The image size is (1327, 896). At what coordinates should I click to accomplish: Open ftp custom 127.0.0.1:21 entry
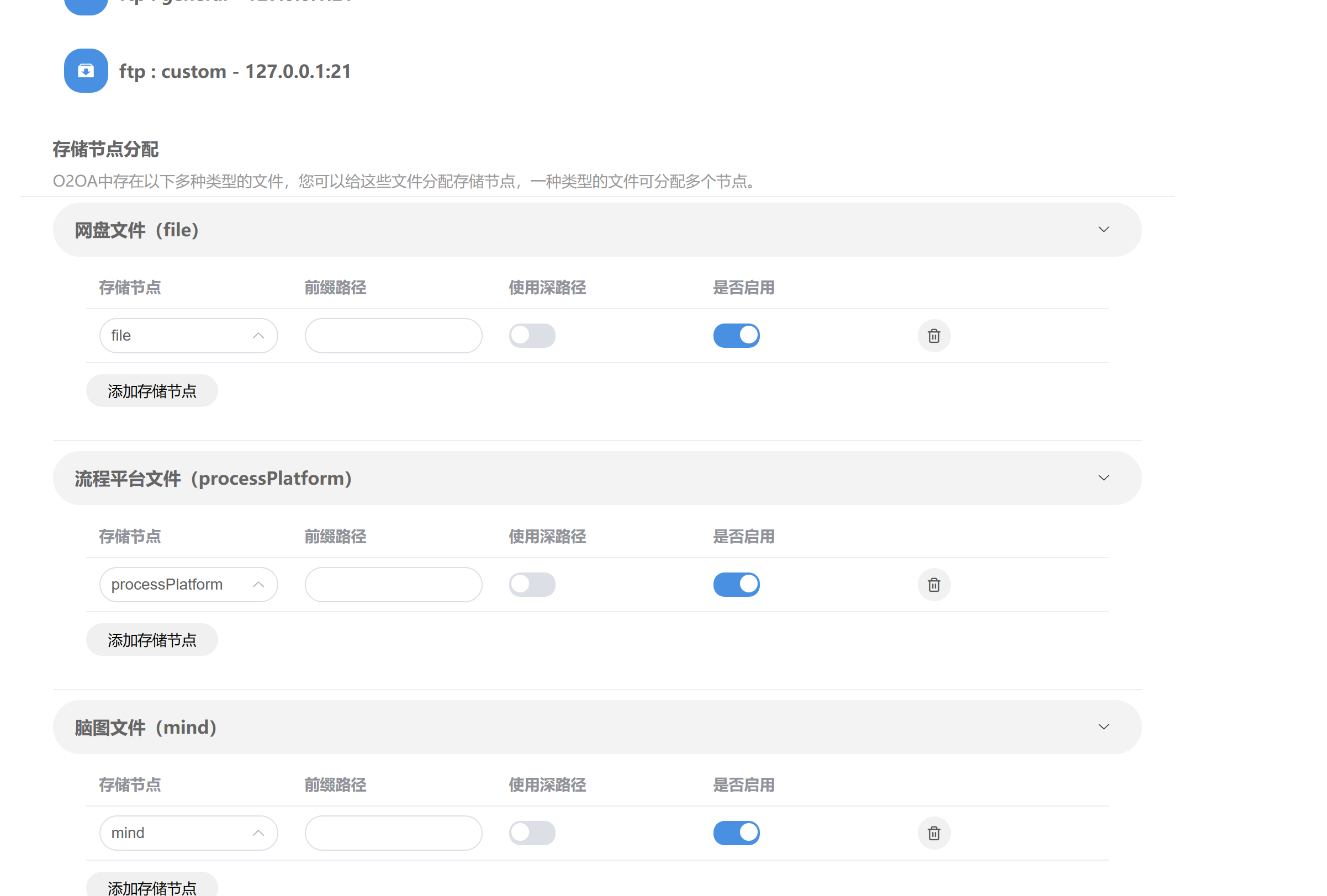coord(235,71)
